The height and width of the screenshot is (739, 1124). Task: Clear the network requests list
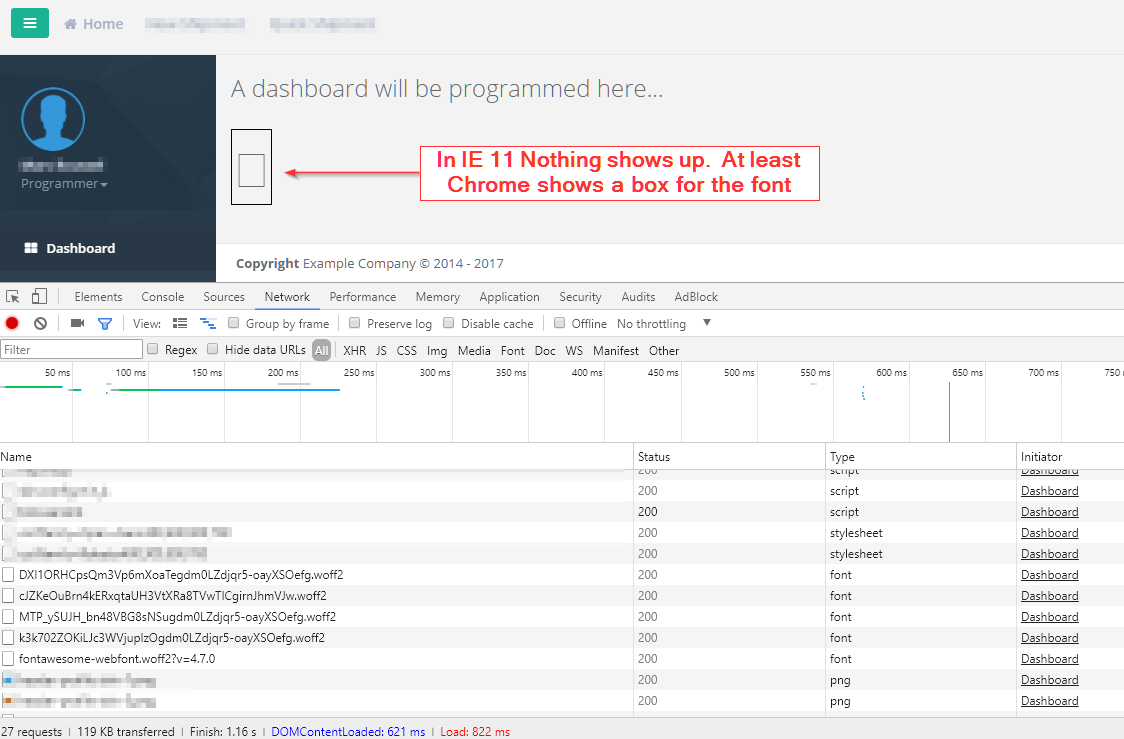tap(39, 323)
